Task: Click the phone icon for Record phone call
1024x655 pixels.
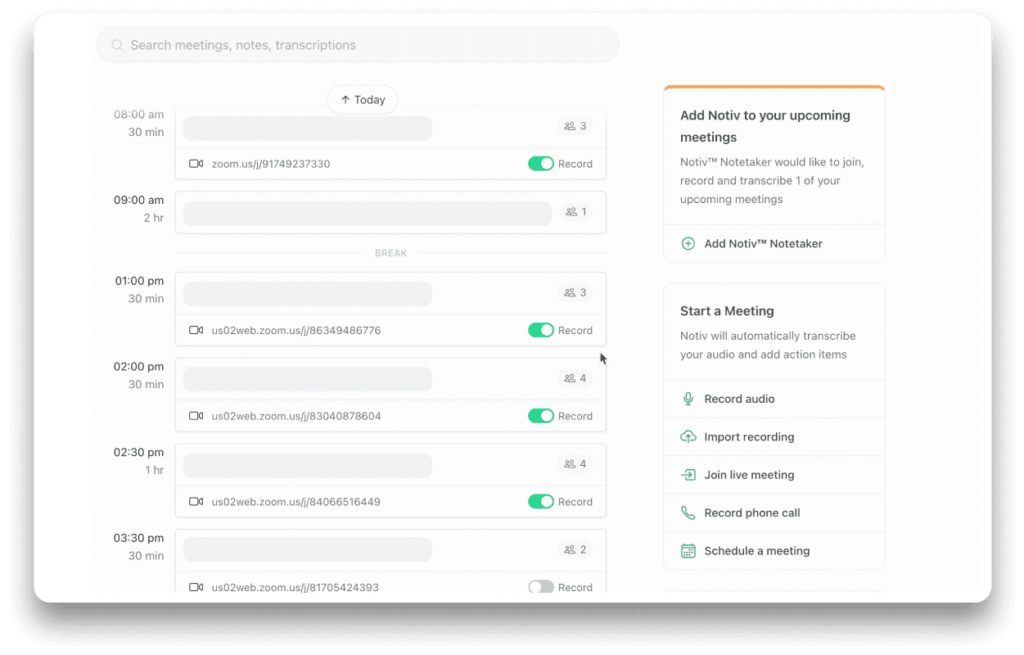Action: pos(688,513)
